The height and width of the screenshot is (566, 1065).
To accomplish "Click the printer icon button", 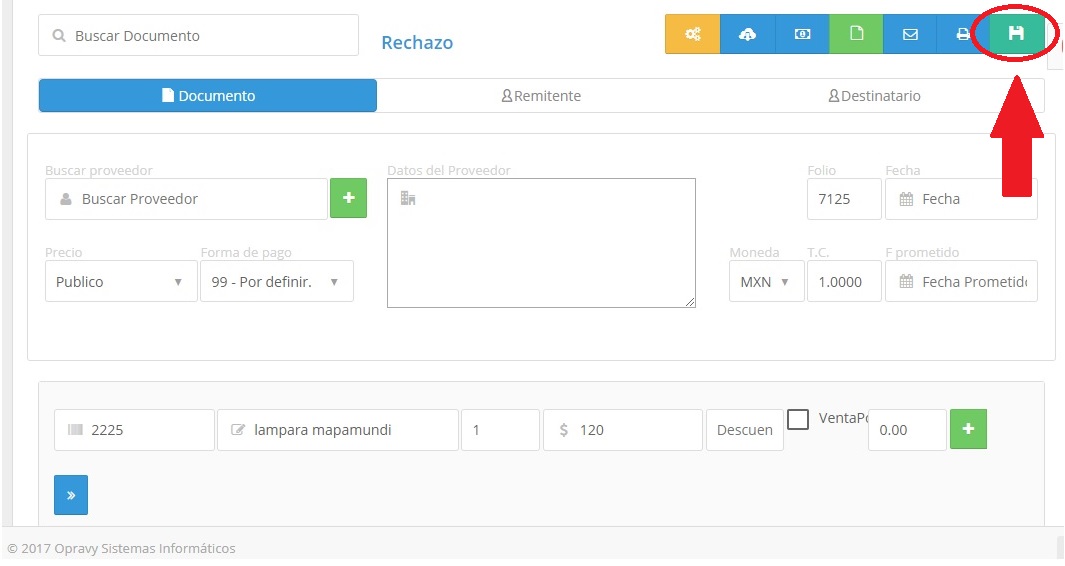I will coord(962,34).
